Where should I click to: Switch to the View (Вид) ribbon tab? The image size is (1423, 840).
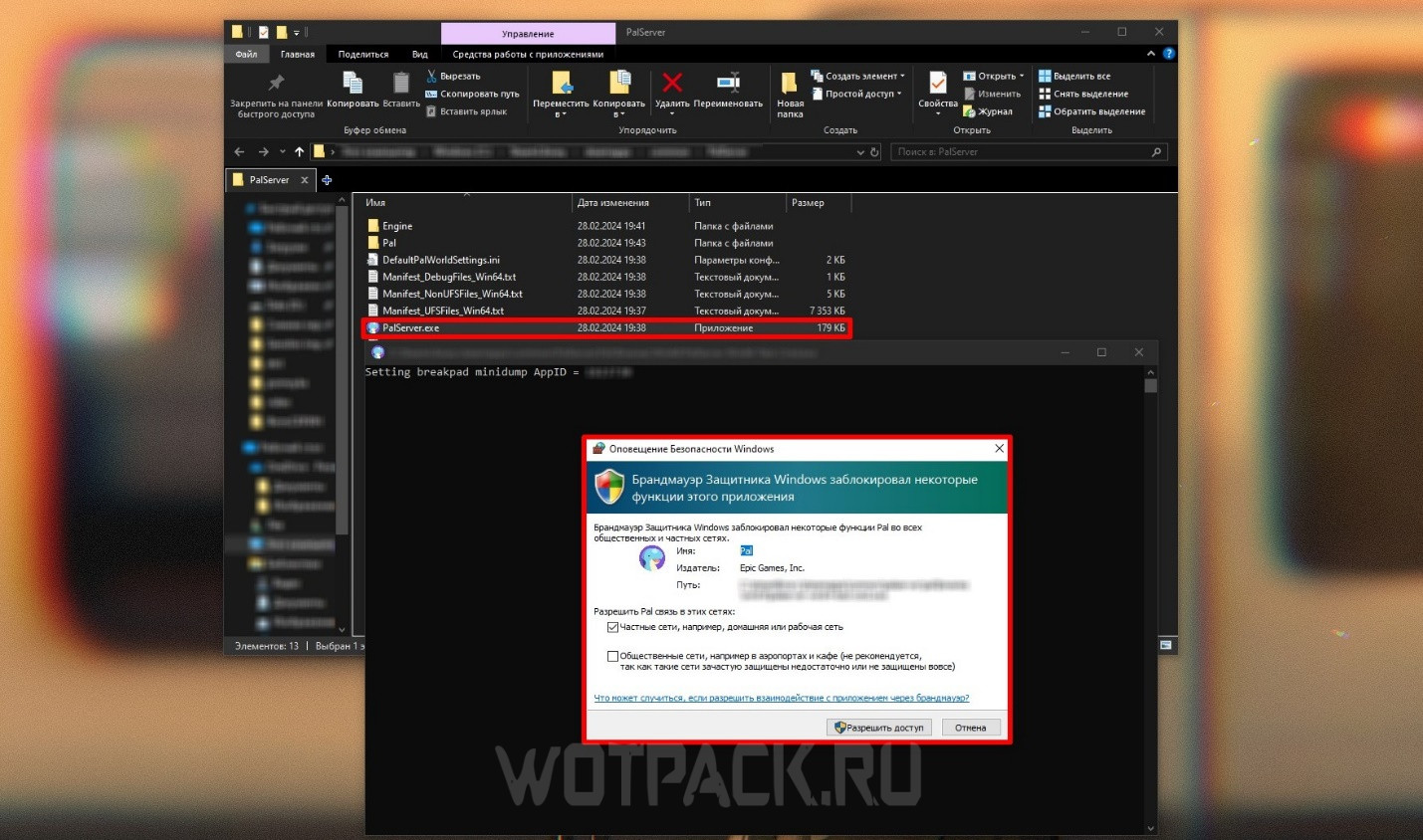click(x=419, y=55)
